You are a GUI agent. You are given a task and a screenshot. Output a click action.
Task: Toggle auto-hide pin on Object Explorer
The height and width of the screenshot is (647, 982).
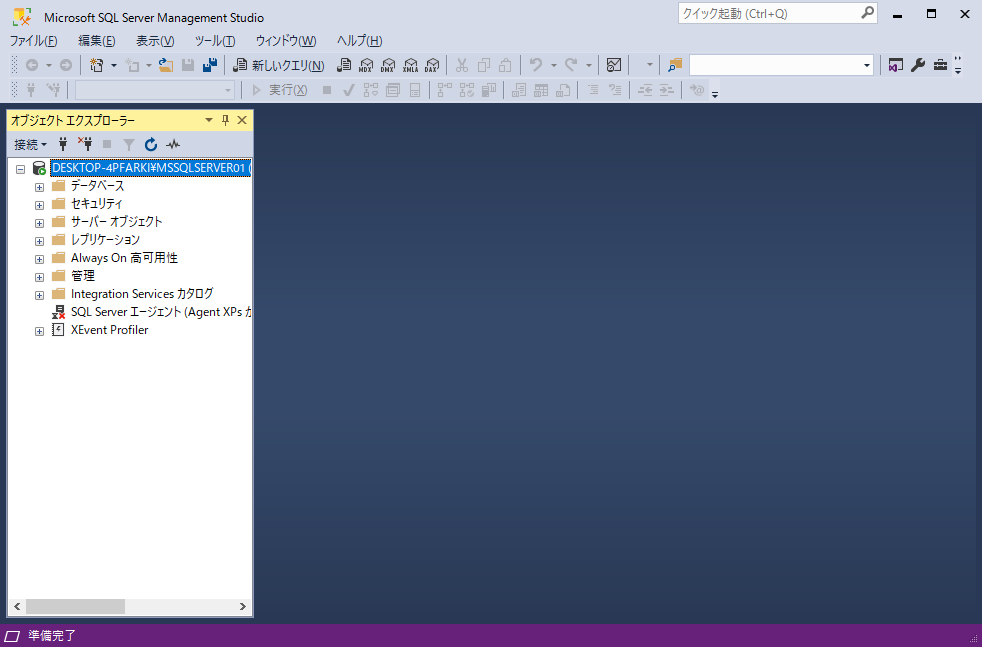coord(225,120)
